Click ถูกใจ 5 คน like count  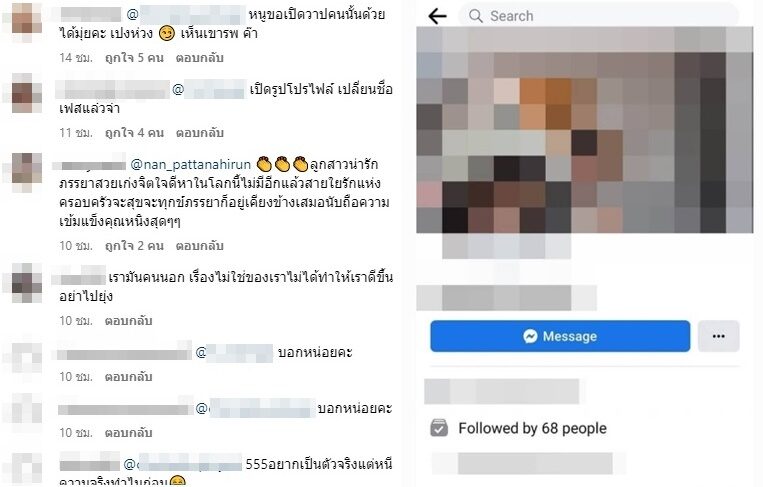pos(134,58)
